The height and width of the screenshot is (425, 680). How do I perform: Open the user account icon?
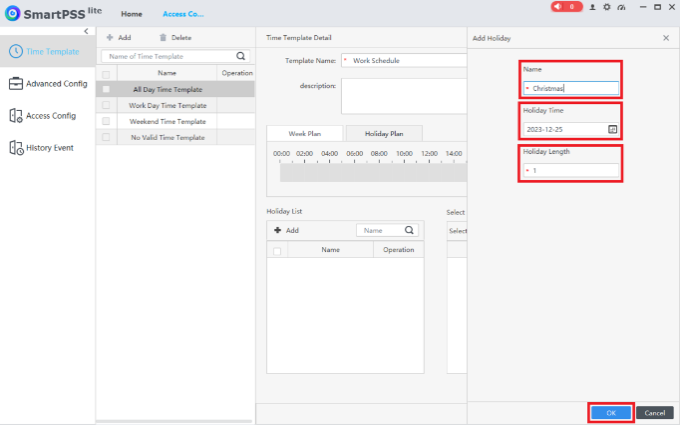coord(592,7)
